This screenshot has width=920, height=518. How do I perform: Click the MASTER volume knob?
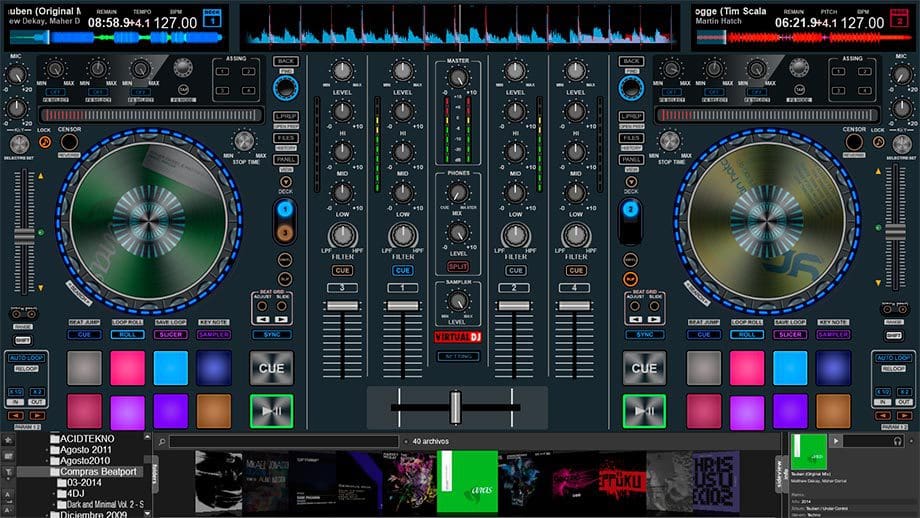(458, 77)
